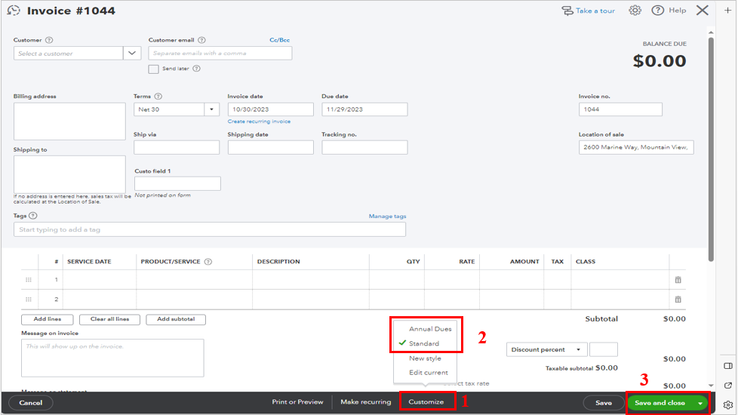Viewport: 738px width, 415px height.
Task: Click the Help question mark icon
Action: coord(658,10)
